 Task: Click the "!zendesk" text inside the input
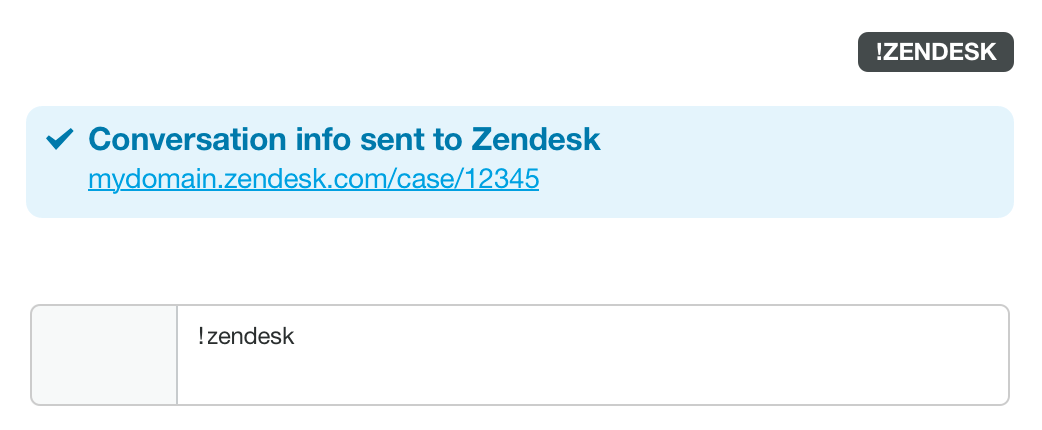(246, 336)
